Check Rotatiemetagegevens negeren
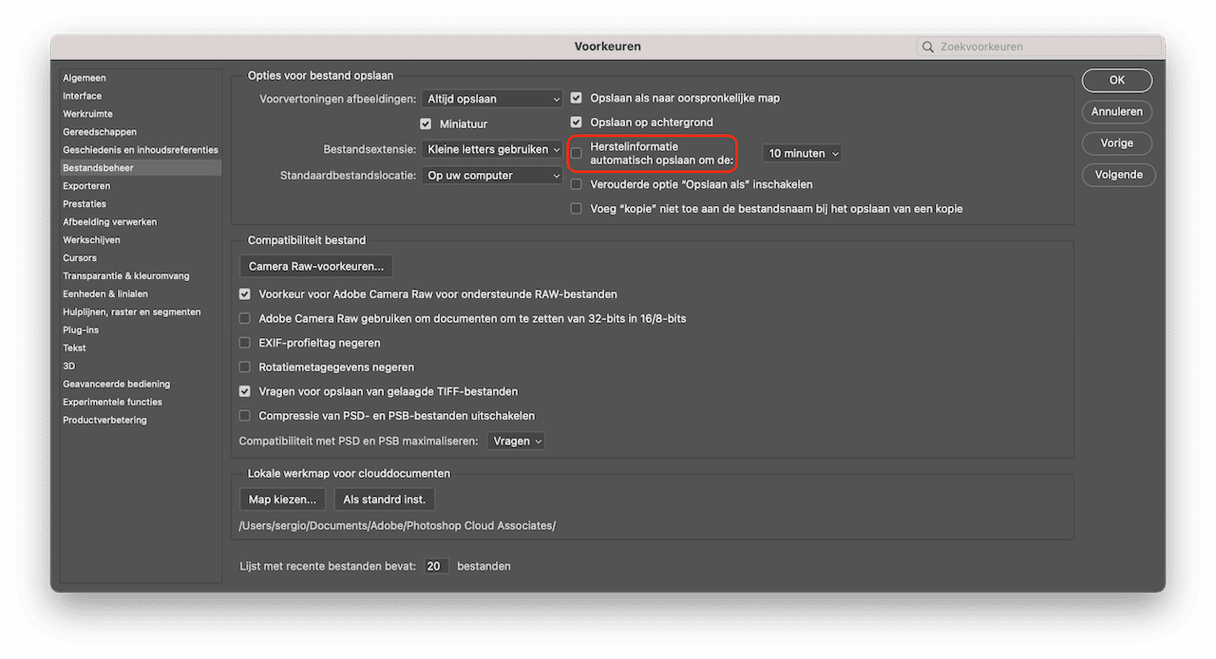The height and width of the screenshot is (659, 1216). (x=244, y=367)
